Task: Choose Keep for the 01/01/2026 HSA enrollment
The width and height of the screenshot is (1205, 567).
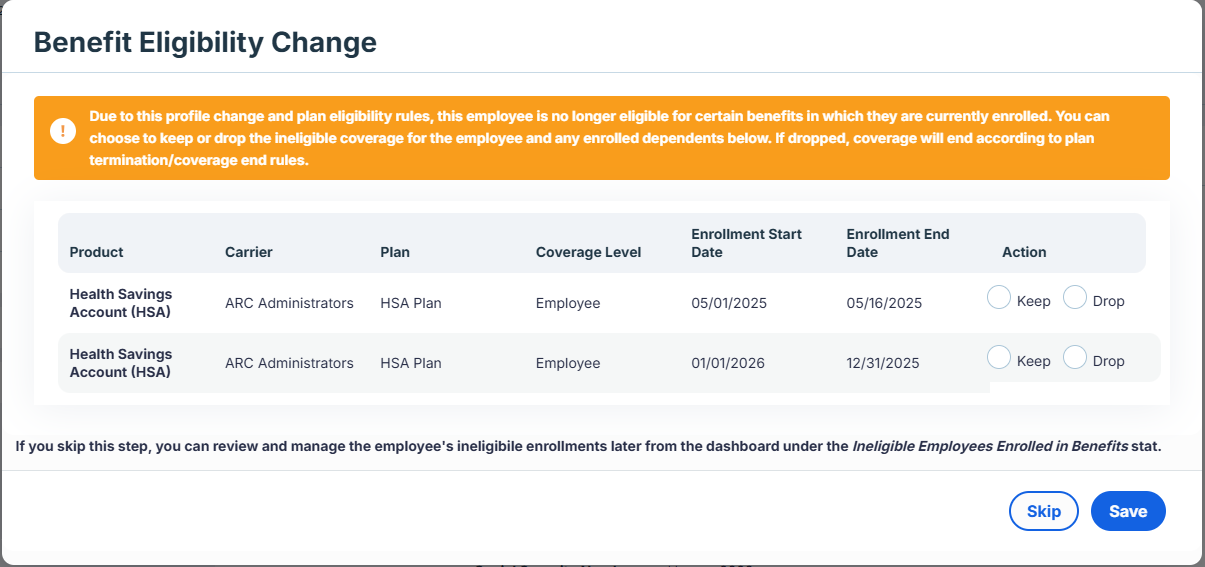Action: click(998, 358)
